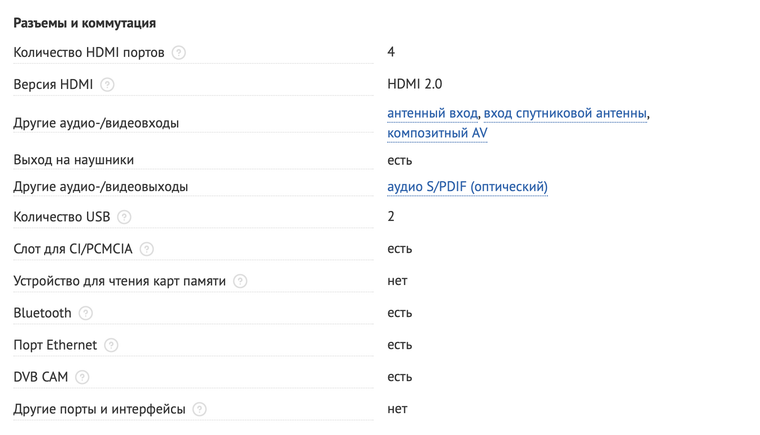Viewport: 760px width, 435px height.
Task: Click the Другие аудио-/видеовыходы label
Action: [x=101, y=187]
